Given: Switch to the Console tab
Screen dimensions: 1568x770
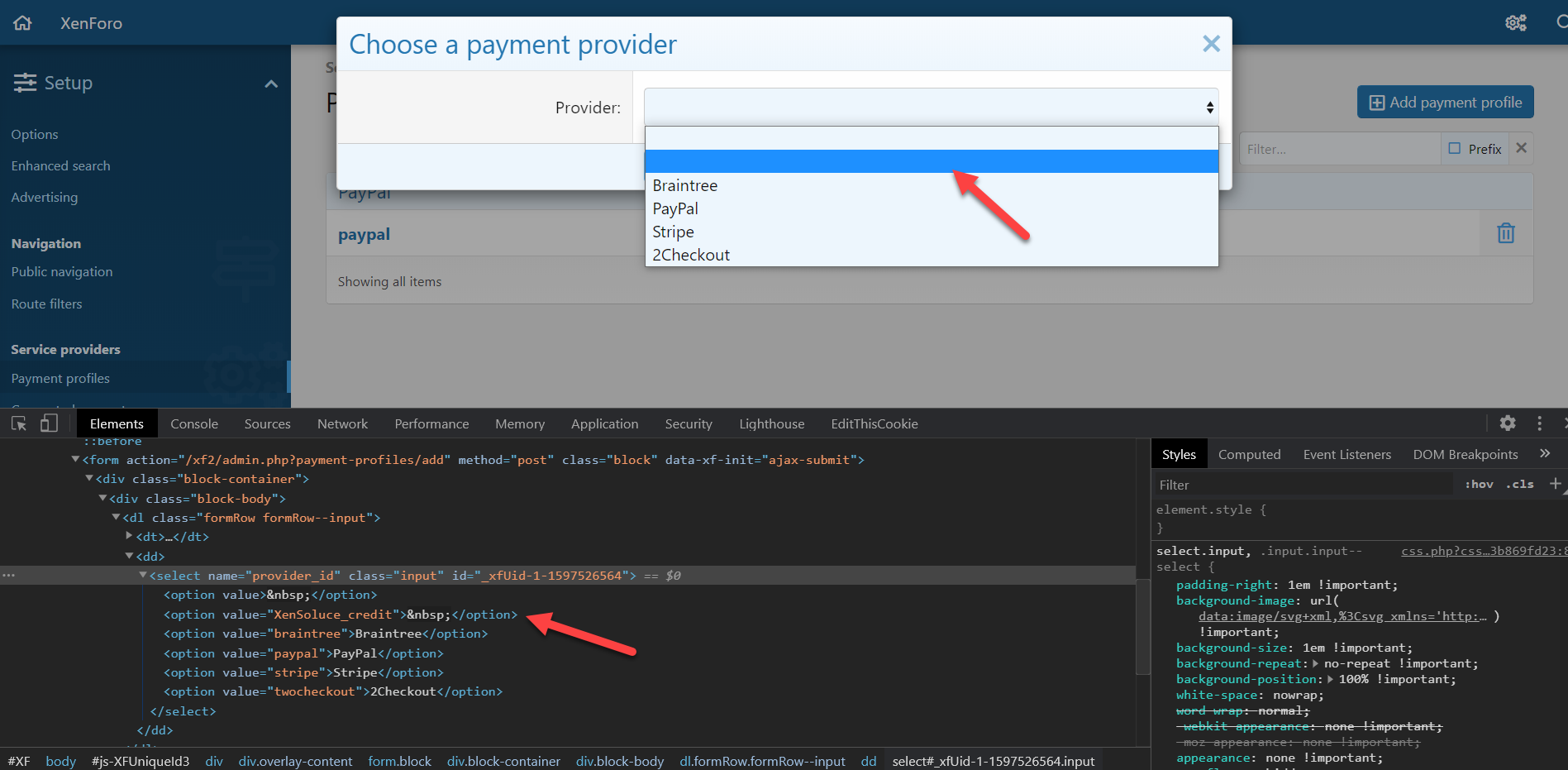Looking at the screenshot, I should click(x=194, y=423).
